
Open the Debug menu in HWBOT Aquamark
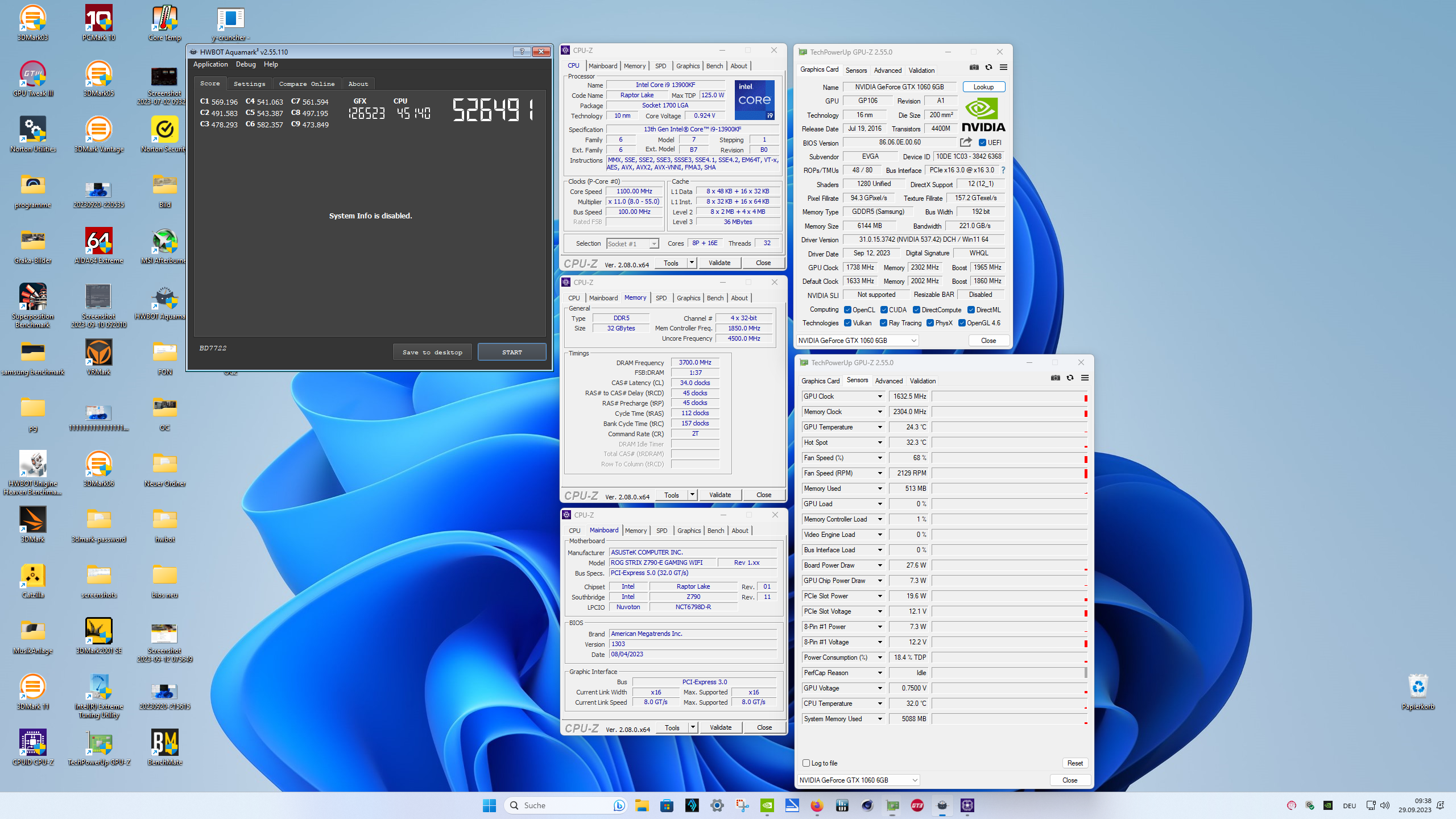click(246, 64)
